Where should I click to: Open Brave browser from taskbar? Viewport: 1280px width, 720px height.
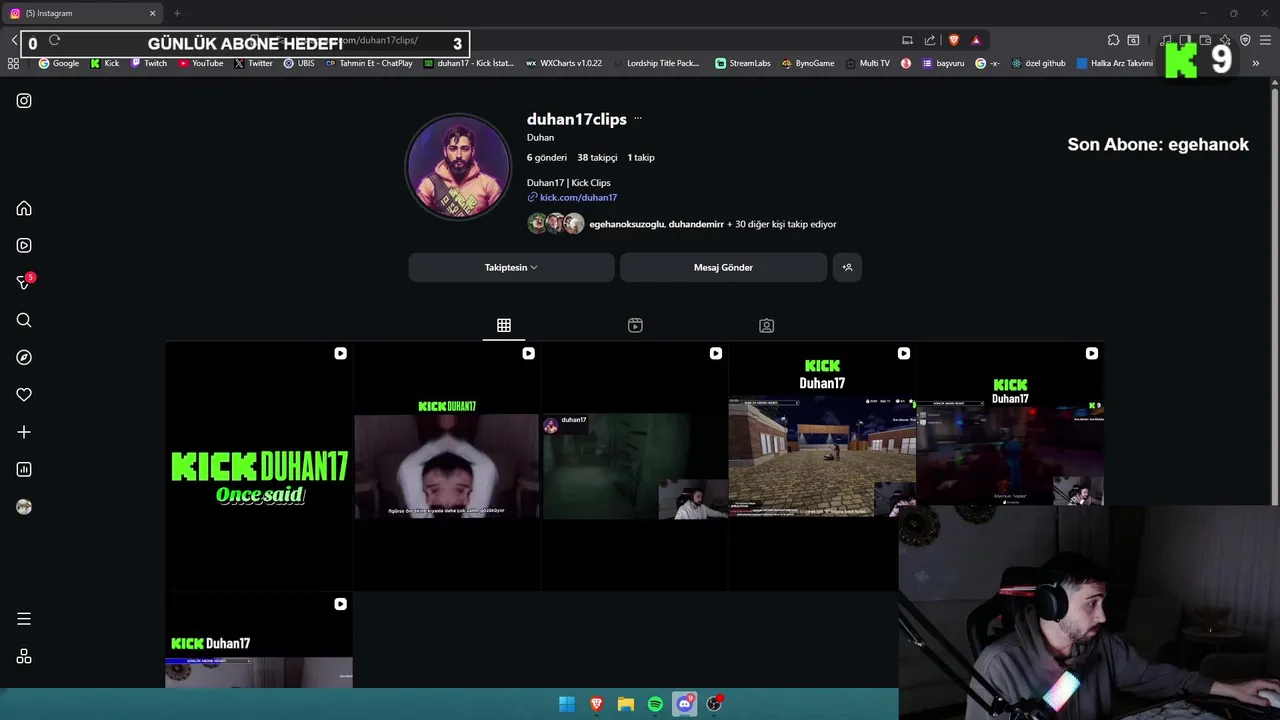point(597,704)
